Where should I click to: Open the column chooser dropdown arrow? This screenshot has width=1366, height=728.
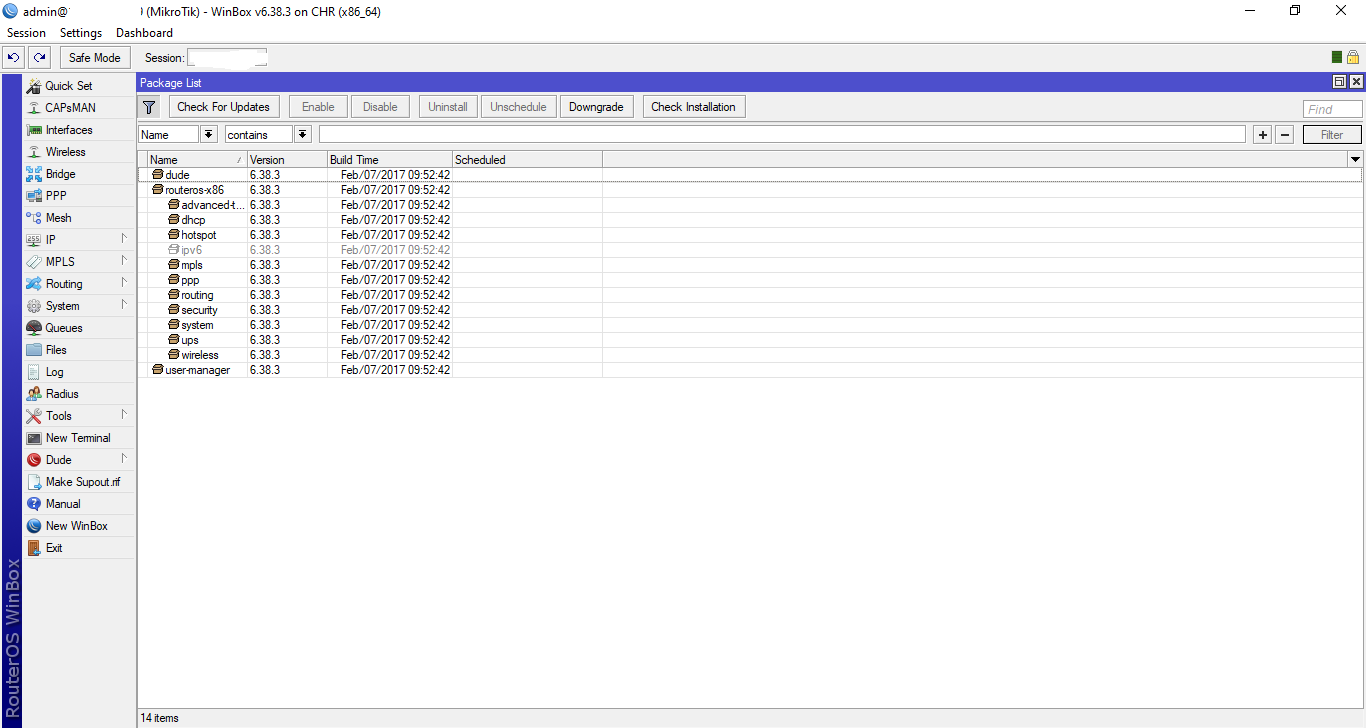coord(1355,159)
